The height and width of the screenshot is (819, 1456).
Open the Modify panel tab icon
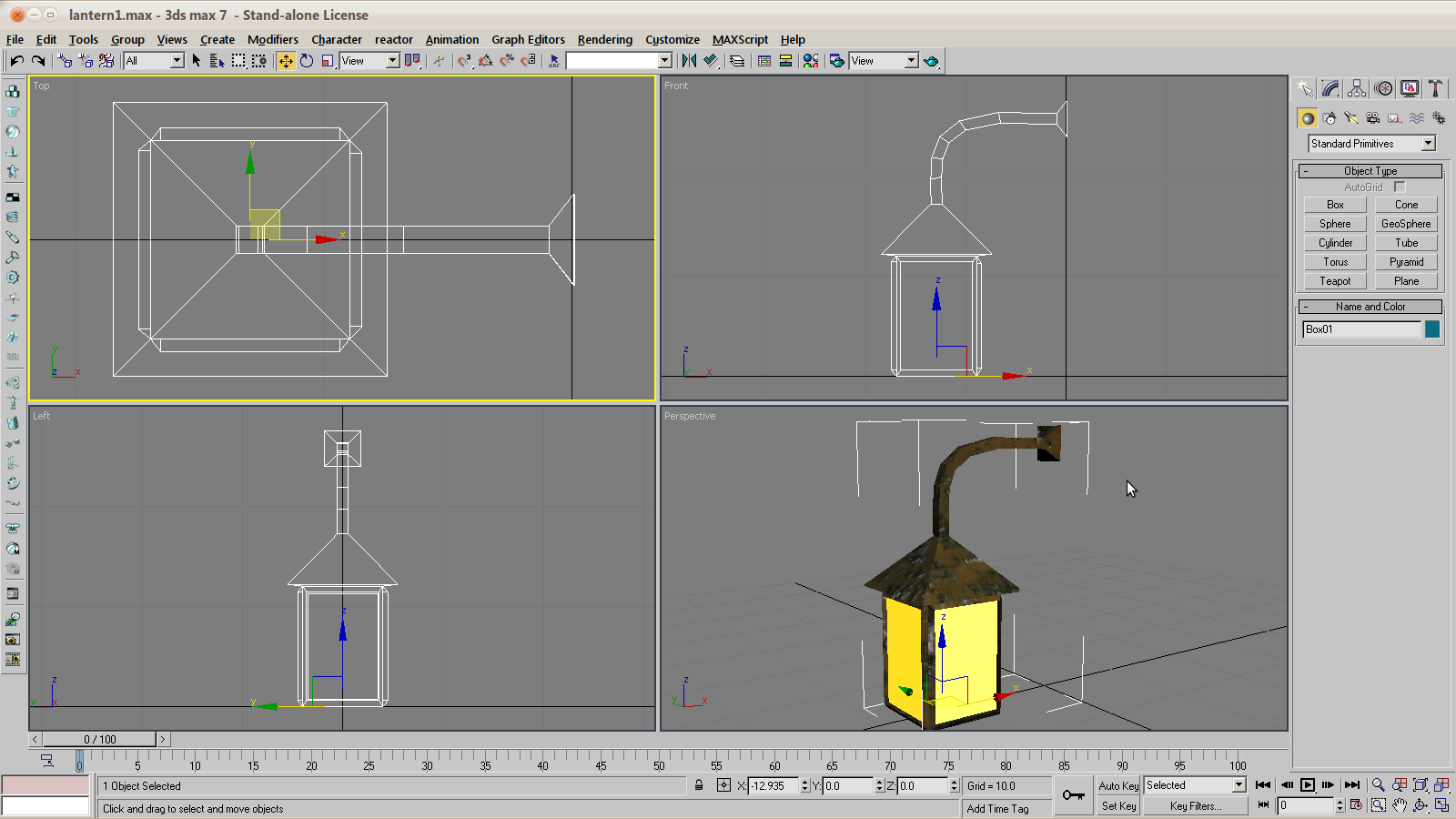tap(1330, 88)
